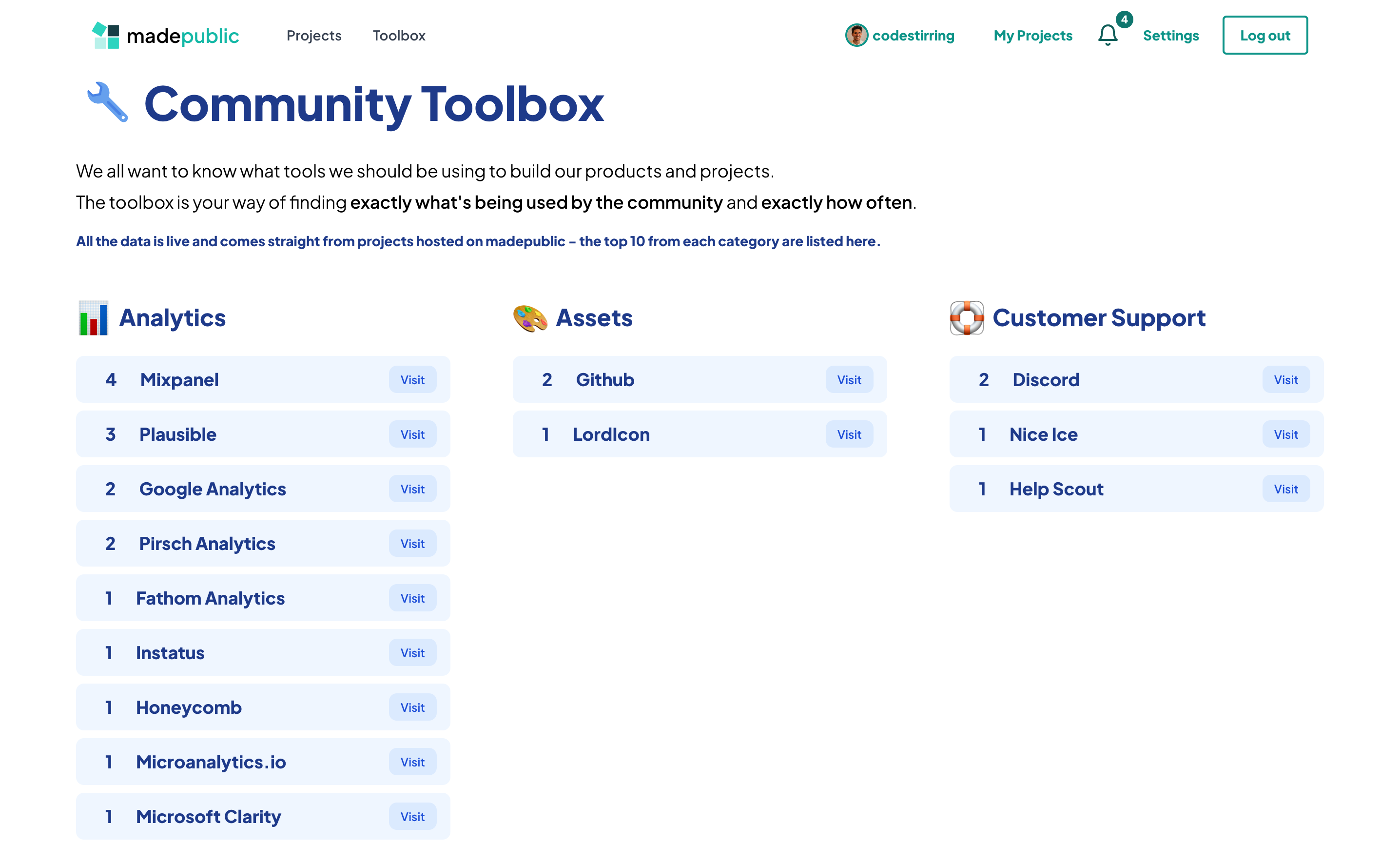Click Visit on Google Analytics row

(412, 489)
